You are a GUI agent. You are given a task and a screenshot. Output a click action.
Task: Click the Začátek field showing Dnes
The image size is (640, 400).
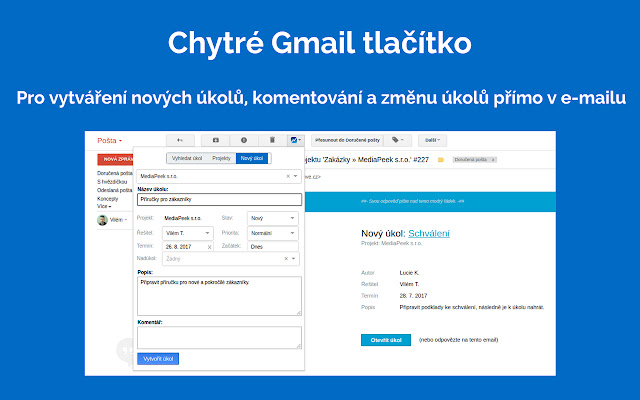pyautogui.click(x=273, y=247)
